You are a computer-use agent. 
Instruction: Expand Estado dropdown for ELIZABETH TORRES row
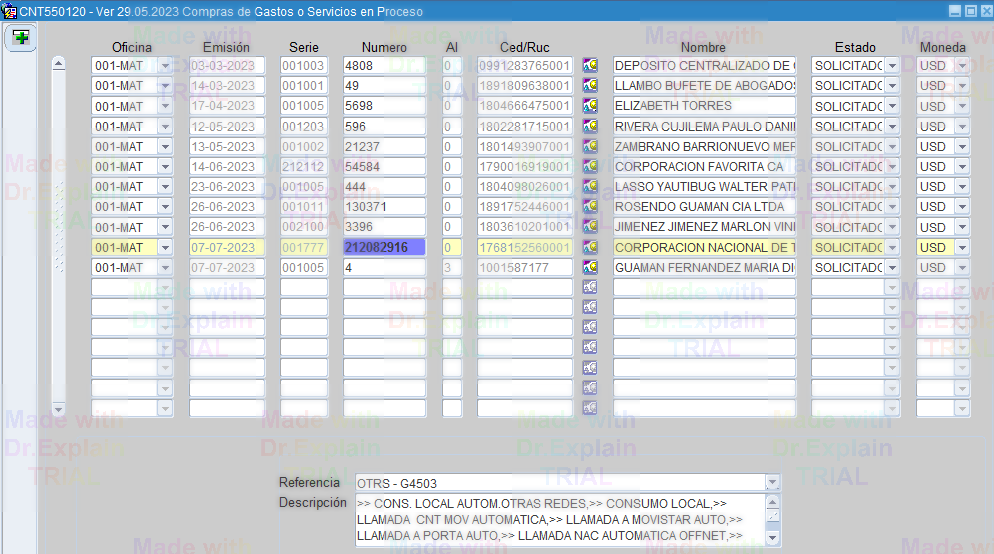click(x=892, y=106)
